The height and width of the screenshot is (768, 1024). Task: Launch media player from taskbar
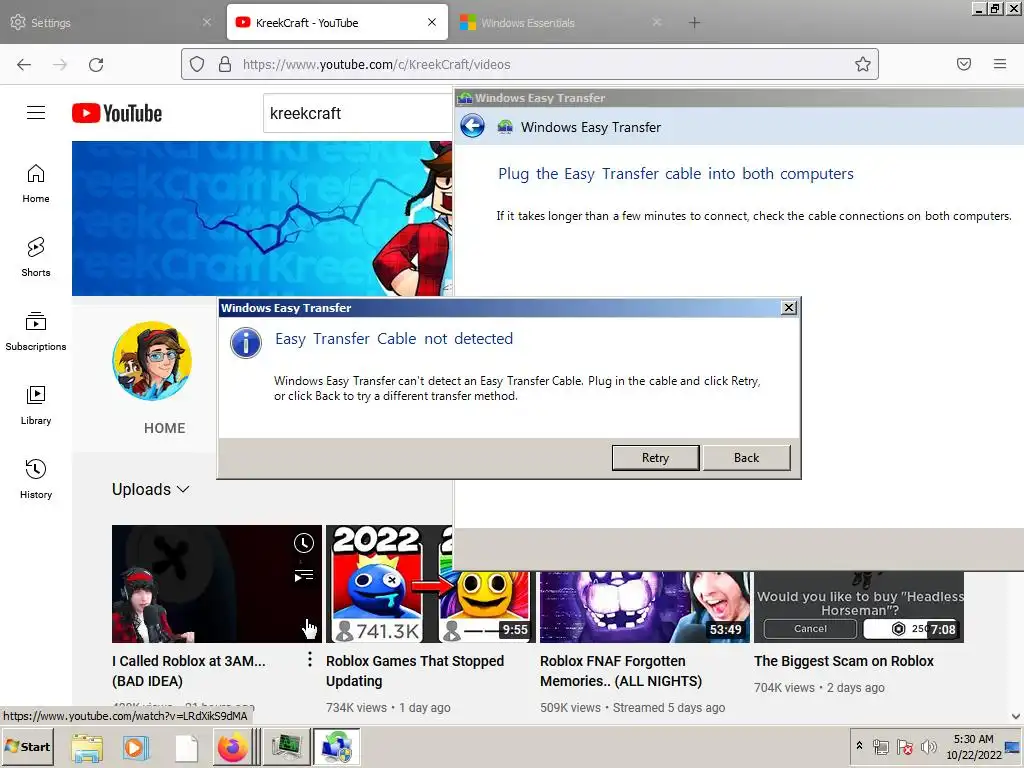136,747
